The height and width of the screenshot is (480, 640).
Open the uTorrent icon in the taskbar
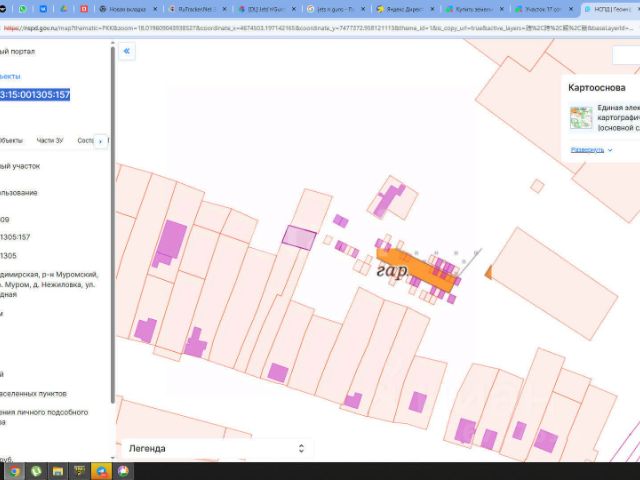coord(36,471)
